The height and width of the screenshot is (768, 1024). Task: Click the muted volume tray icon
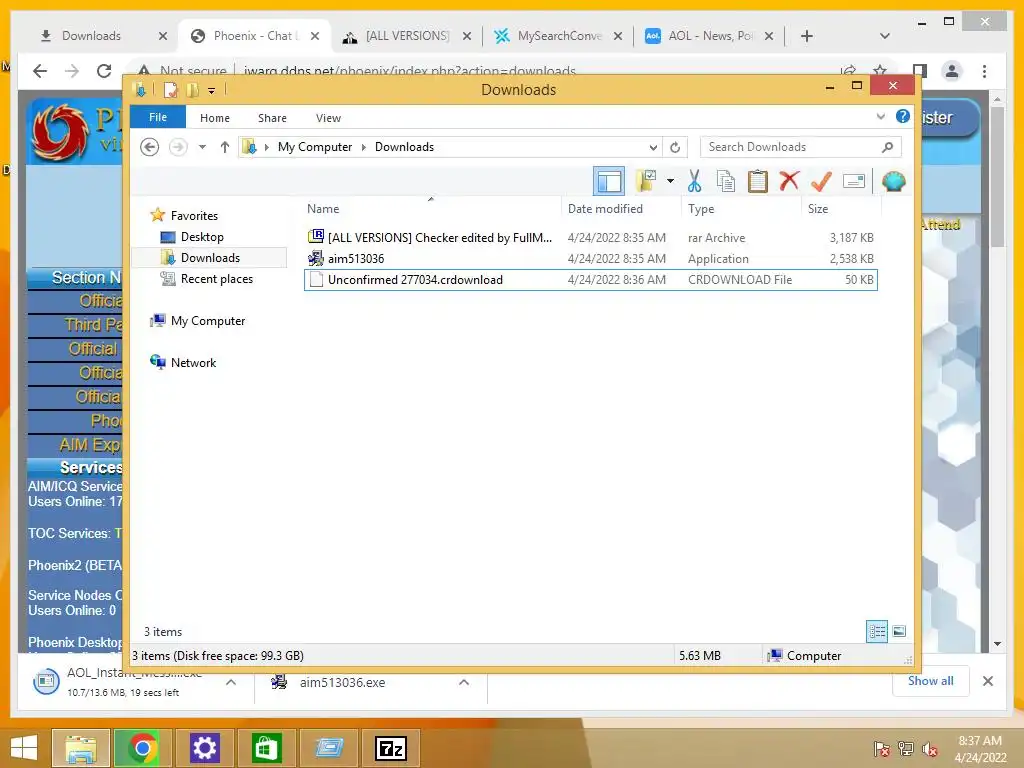pyautogui.click(x=930, y=749)
